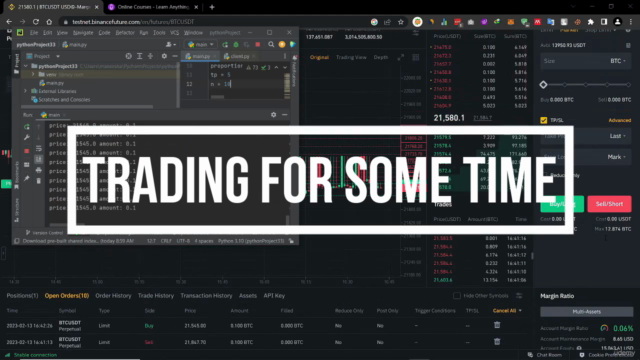Open Positions(1) tab
This screenshot has height=360, width=640.
(22, 296)
